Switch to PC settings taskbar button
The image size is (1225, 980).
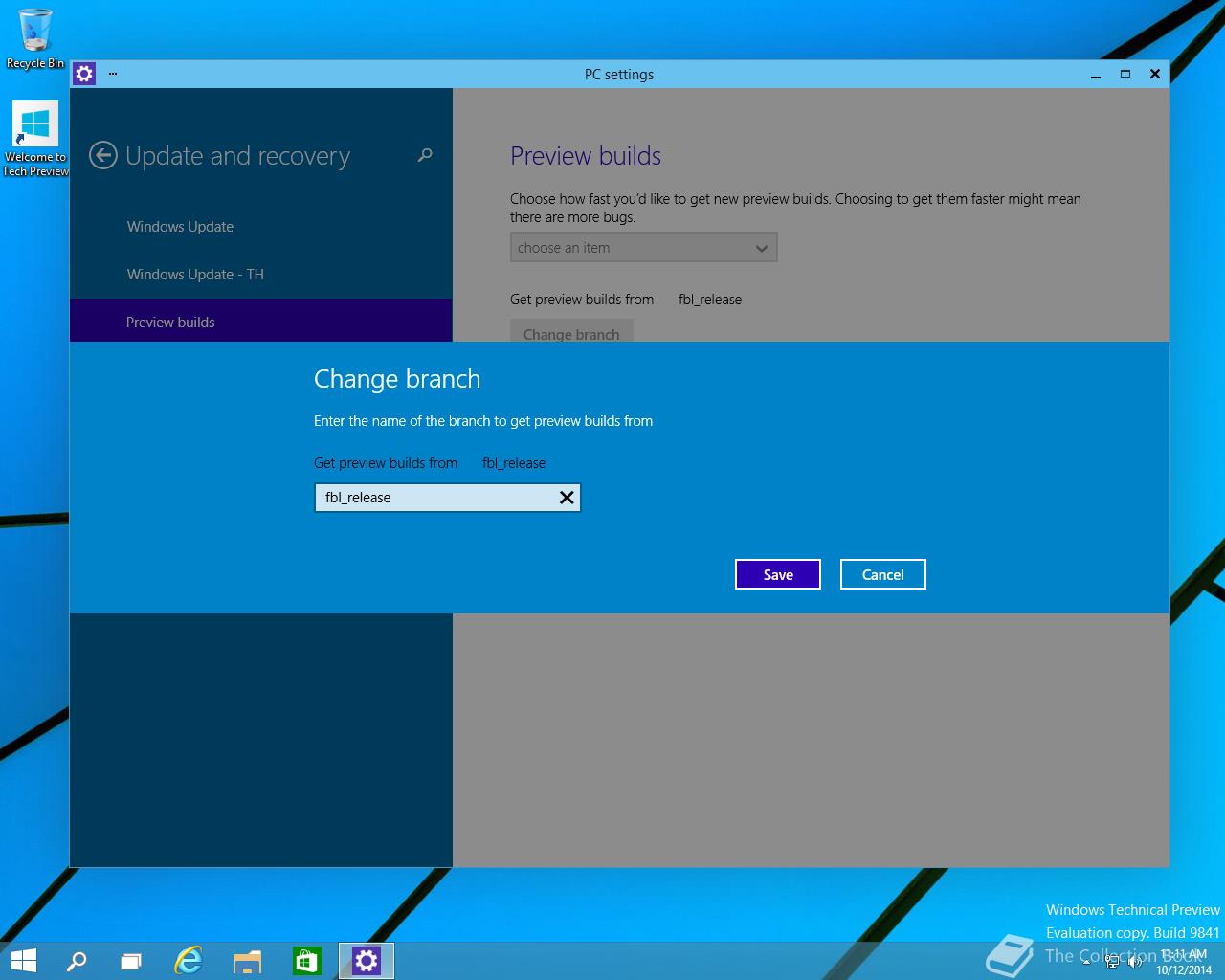click(367, 960)
